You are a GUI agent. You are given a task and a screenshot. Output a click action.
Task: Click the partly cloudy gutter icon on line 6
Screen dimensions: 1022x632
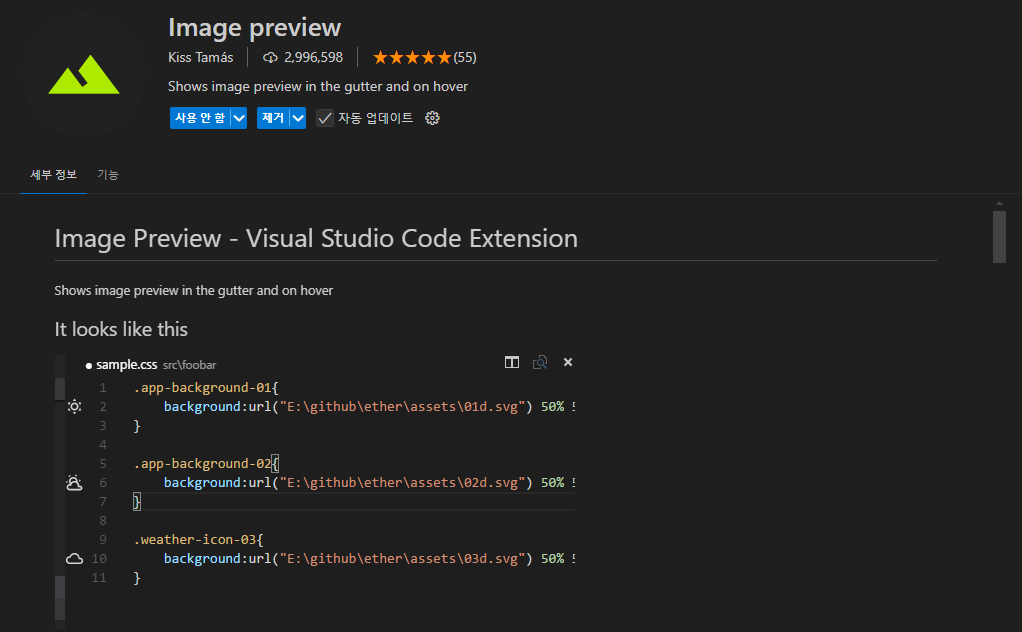point(74,483)
